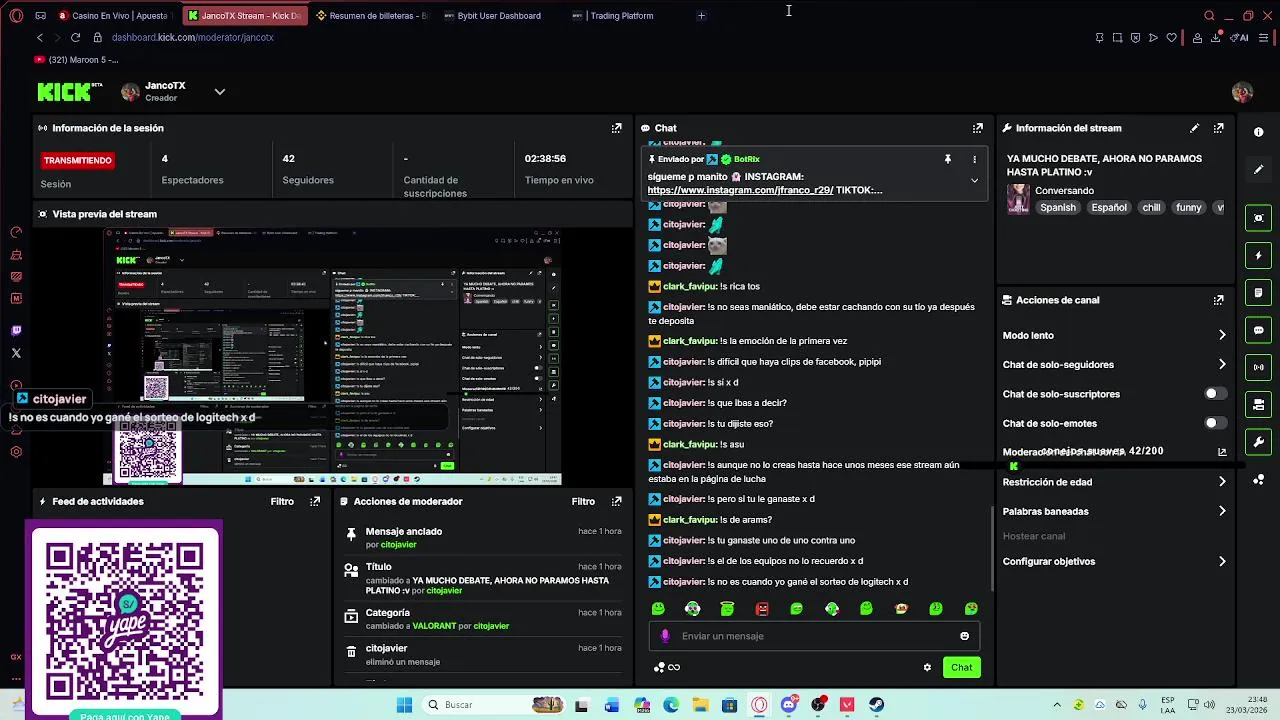
Task: Open Microsoft Edge from the taskbar
Action: pos(671,705)
